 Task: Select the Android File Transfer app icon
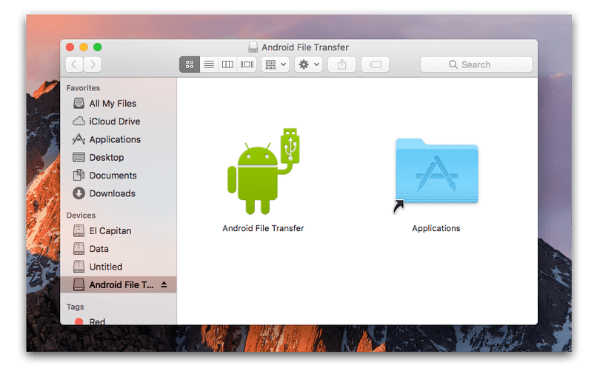click(263, 171)
